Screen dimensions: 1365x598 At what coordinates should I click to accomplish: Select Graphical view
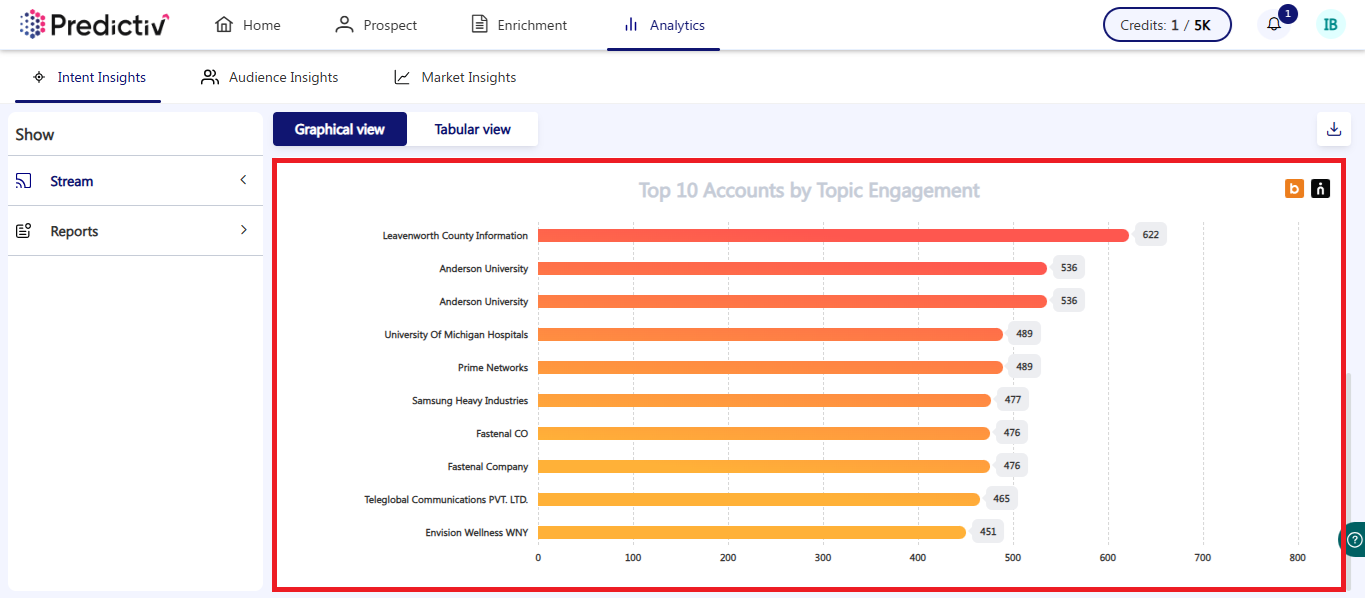pyautogui.click(x=340, y=129)
